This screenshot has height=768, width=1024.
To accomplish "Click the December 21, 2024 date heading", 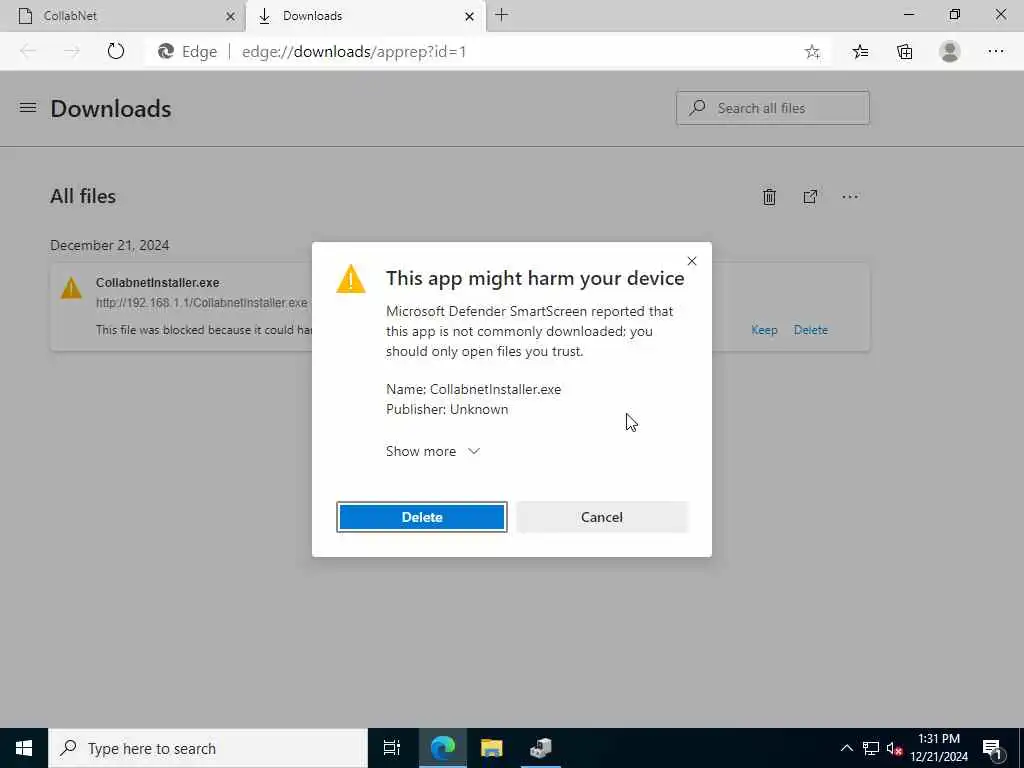I will click(x=110, y=246).
